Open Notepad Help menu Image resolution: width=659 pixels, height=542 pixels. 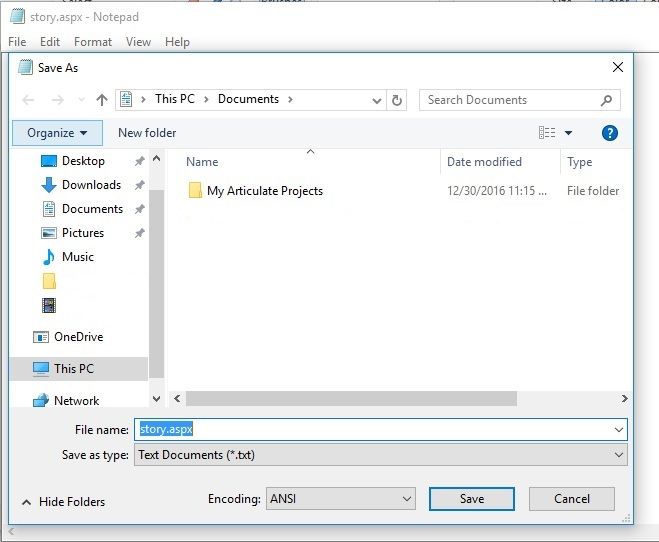tap(177, 42)
